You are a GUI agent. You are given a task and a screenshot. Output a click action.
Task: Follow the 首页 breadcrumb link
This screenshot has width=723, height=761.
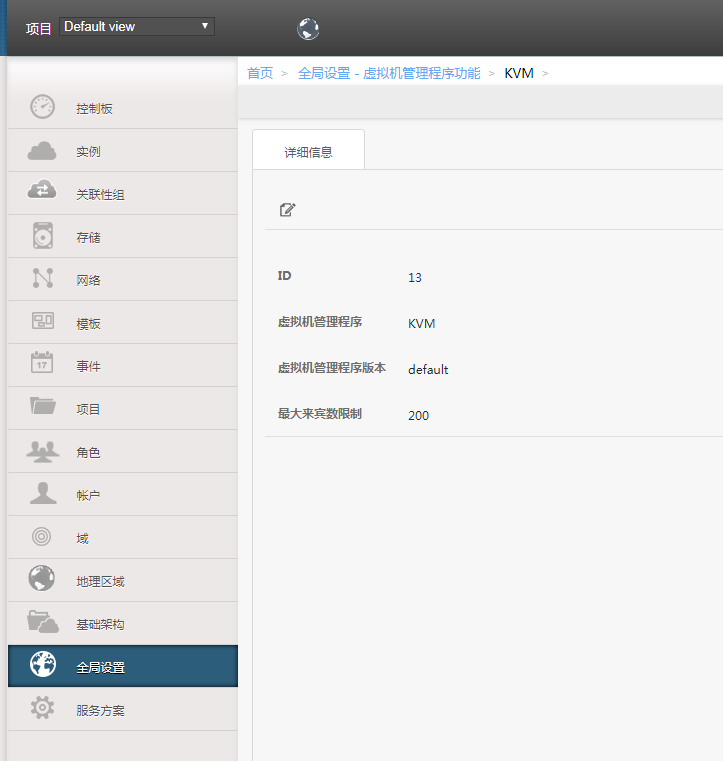(x=260, y=73)
